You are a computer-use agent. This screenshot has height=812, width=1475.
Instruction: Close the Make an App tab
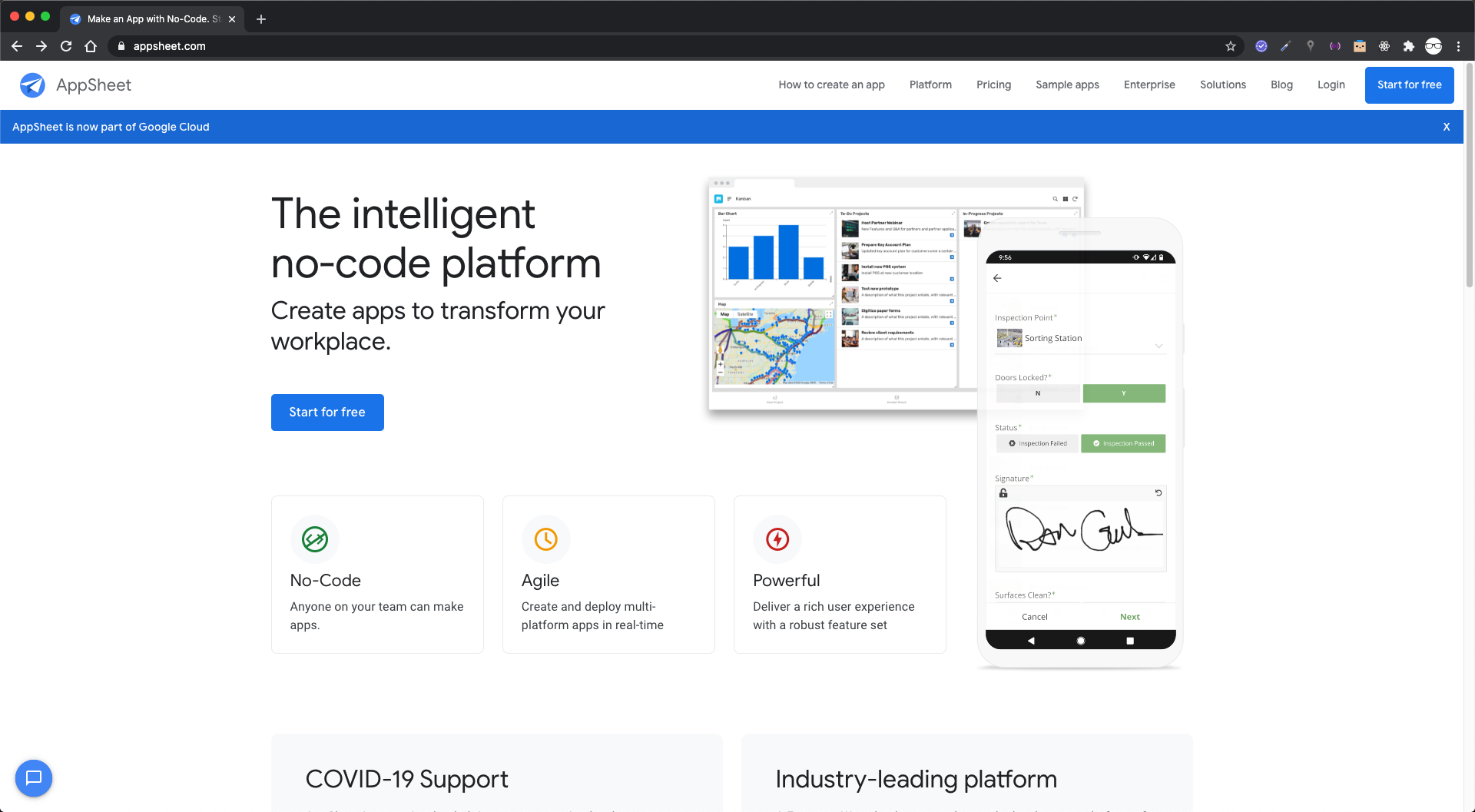coord(232,19)
